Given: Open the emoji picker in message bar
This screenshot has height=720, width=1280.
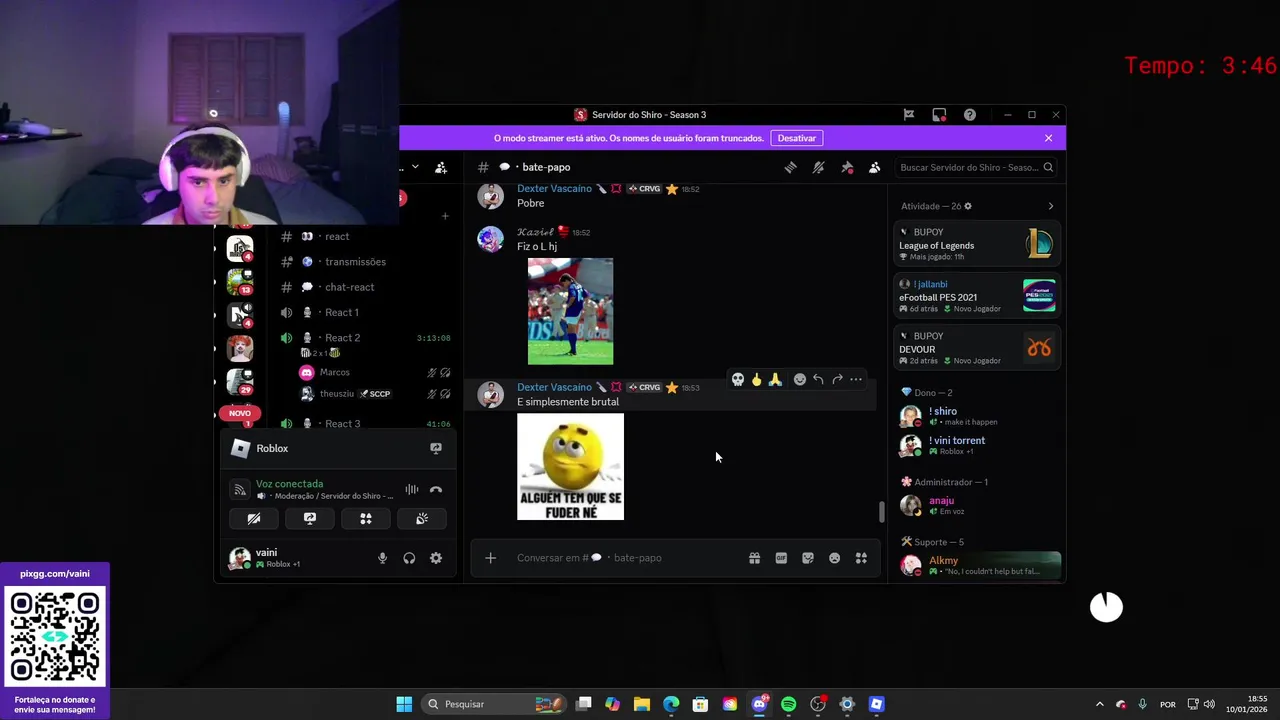Looking at the screenshot, I should [834, 558].
